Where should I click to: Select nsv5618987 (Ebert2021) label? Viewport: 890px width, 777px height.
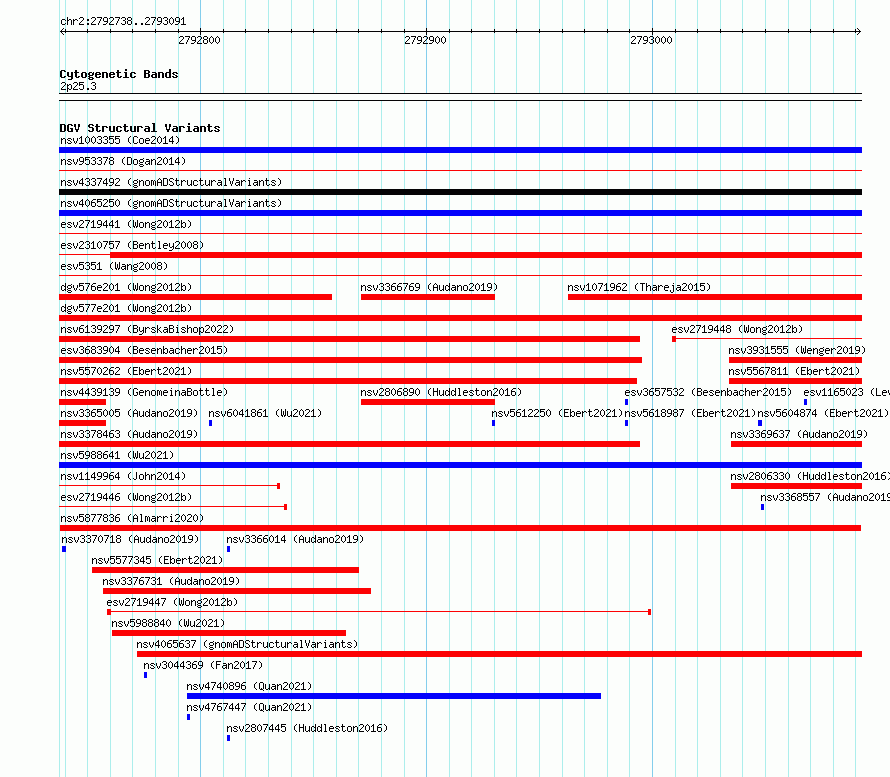point(691,413)
